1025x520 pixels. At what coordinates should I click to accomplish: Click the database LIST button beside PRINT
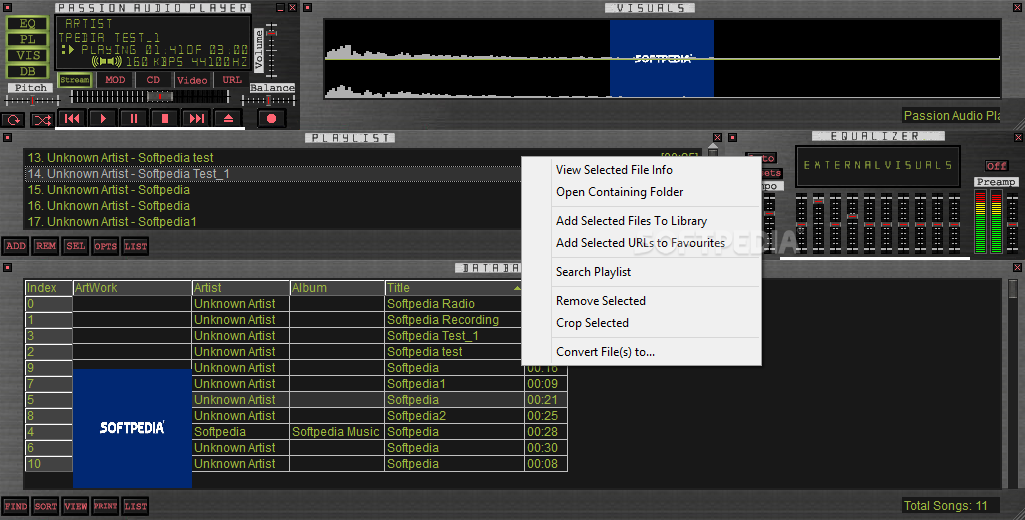coord(135,506)
